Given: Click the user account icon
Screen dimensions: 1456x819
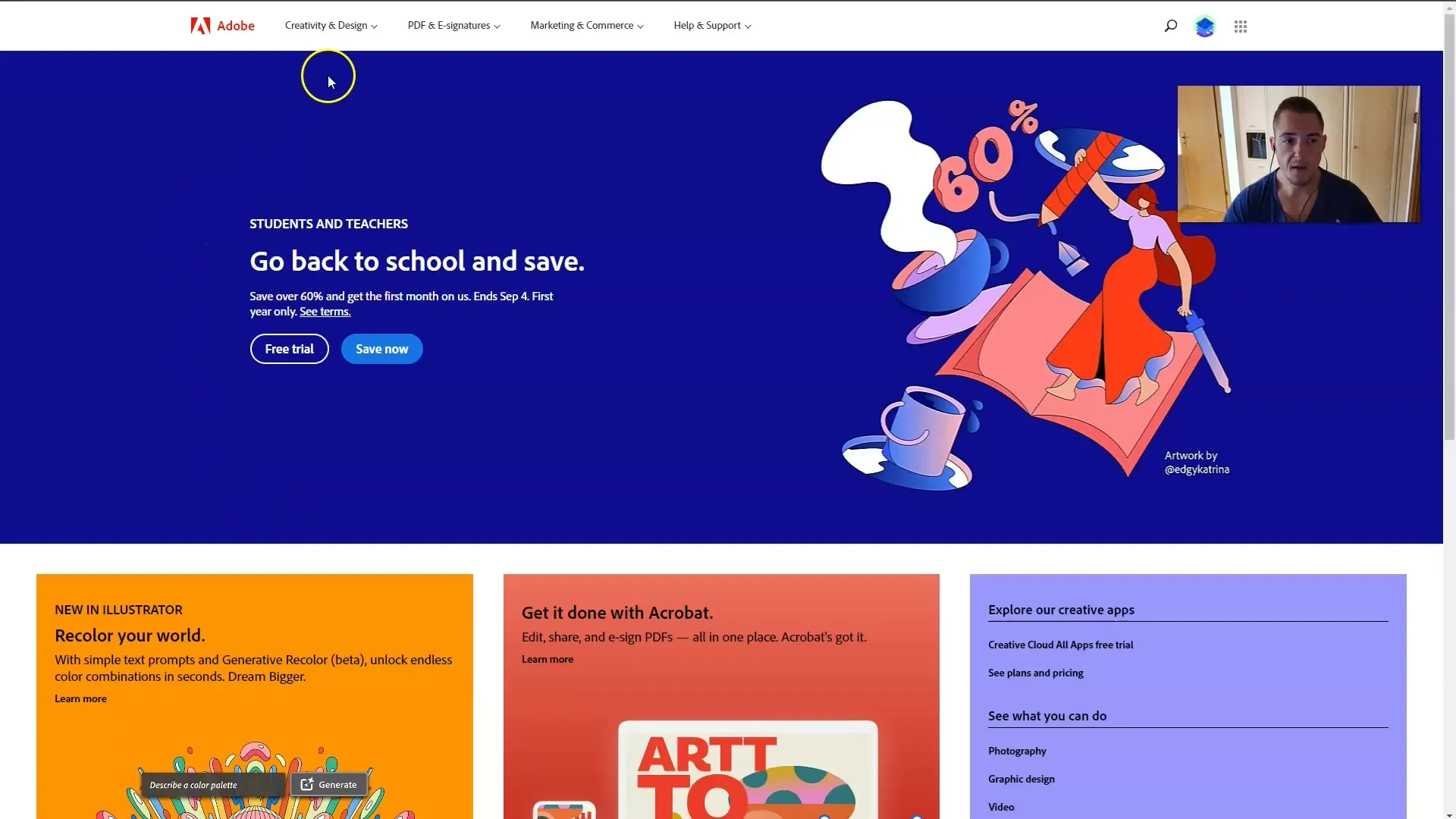Looking at the screenshot, I should coord(1204,25).
